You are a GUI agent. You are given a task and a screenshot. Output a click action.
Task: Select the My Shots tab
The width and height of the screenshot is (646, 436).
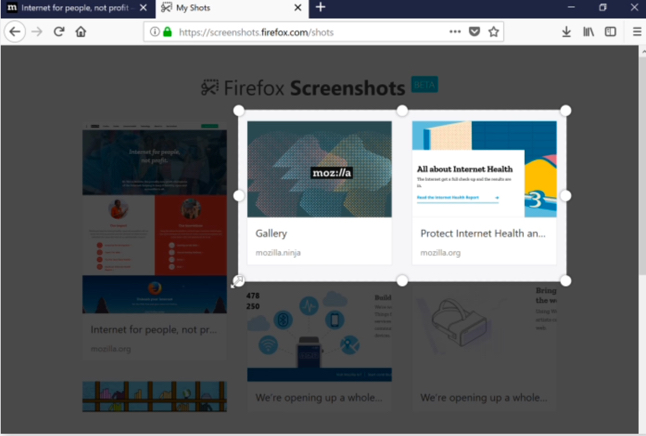coord(232,9)
